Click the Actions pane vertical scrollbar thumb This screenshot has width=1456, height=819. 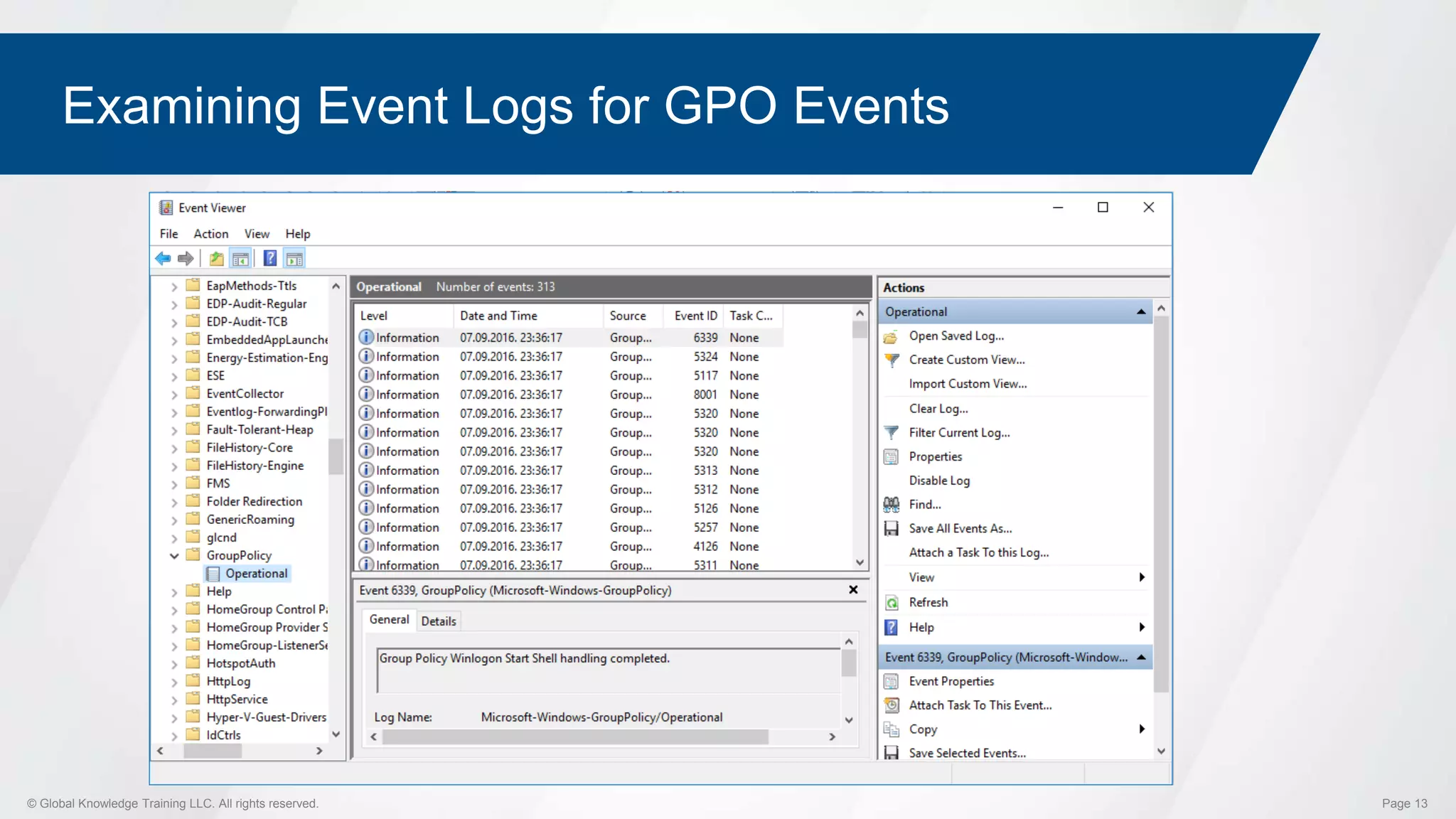(1161, 505)
